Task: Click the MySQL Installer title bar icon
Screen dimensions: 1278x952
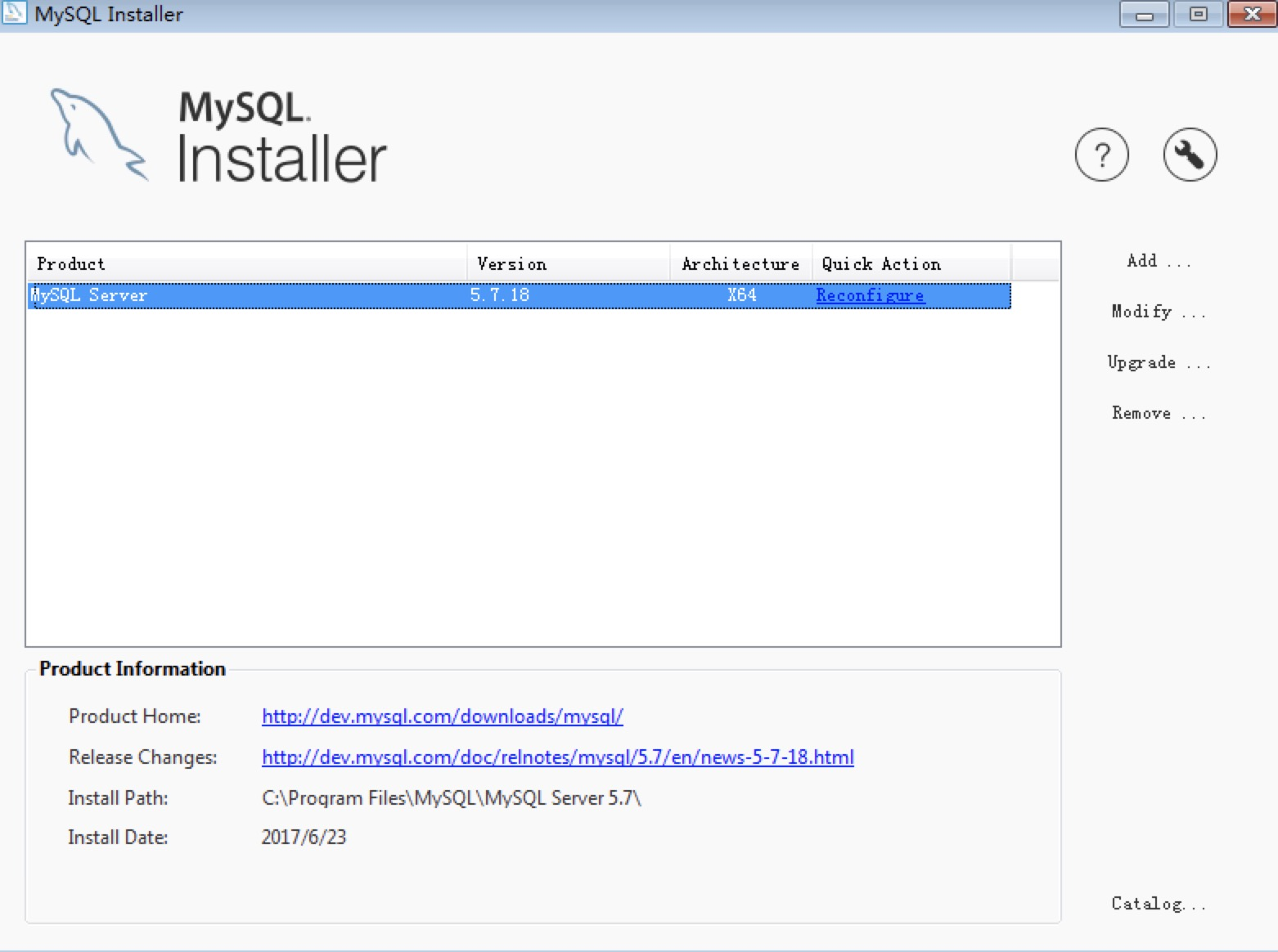Action: [14, 13]
